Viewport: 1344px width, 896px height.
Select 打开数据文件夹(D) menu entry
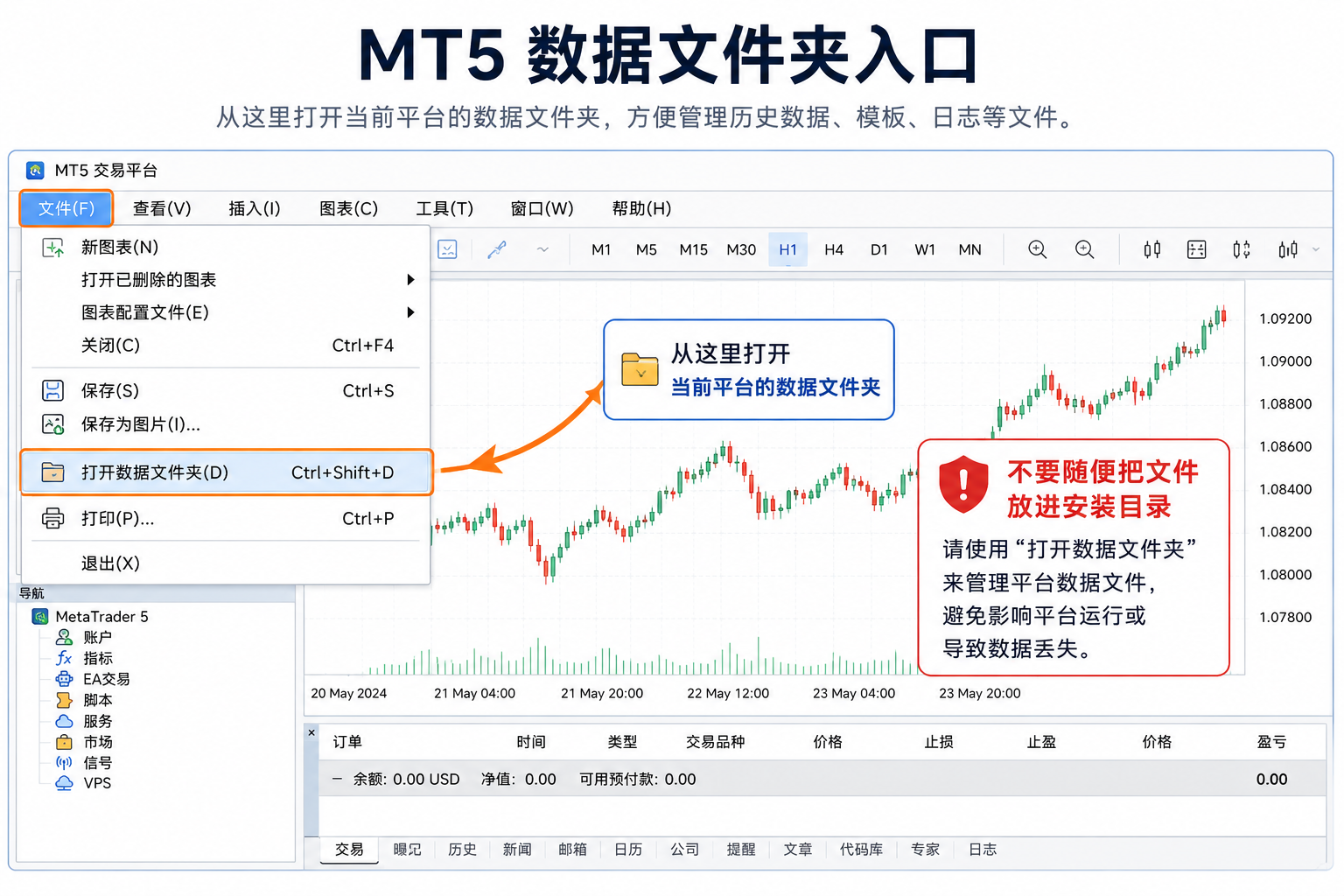(227, 472)
